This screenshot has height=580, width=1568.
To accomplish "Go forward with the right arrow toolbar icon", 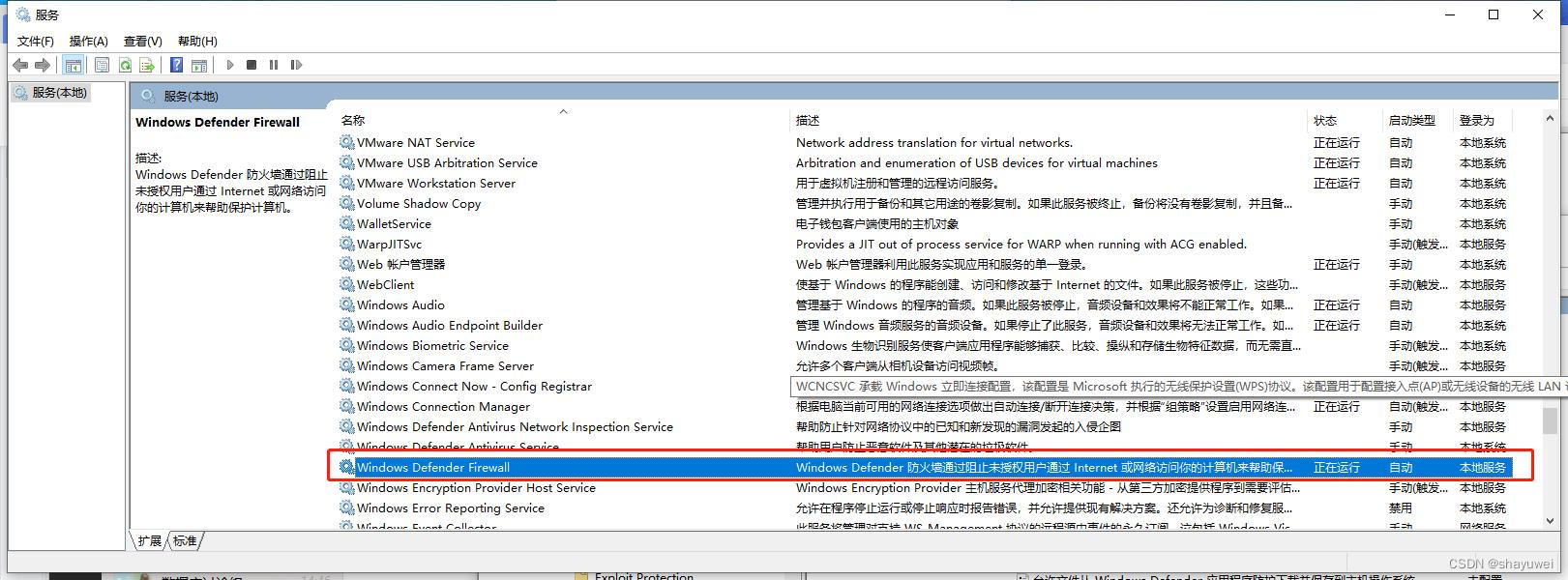I will [x=42, y=65].
